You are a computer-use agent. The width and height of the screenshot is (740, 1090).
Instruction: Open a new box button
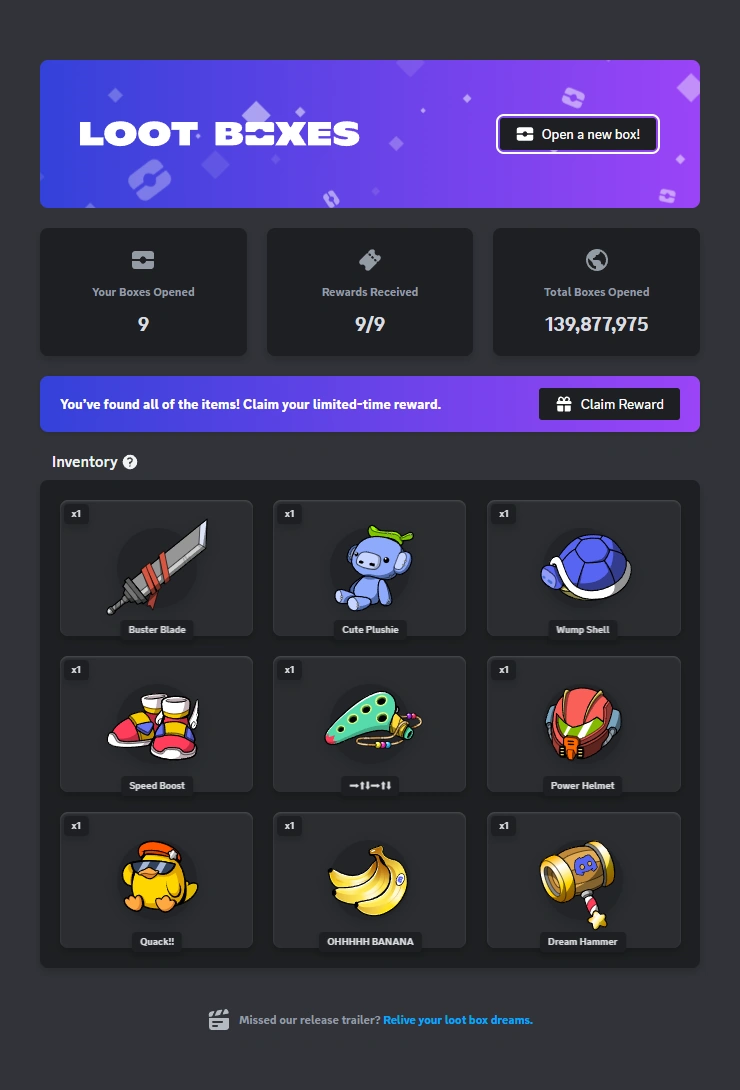pyautogui.click(x=577, y=134)
